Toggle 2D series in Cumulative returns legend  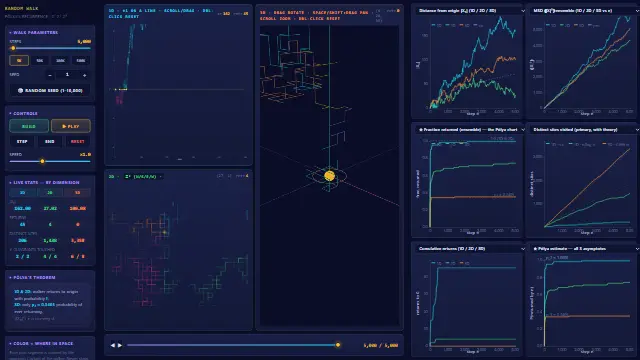[x=451, y=263]
